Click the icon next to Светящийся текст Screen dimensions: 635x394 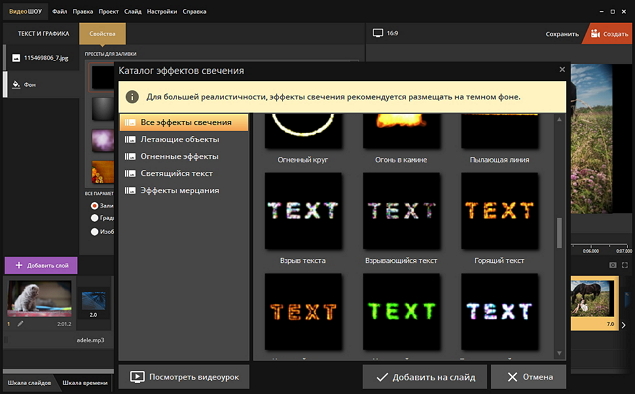[130, 173]
